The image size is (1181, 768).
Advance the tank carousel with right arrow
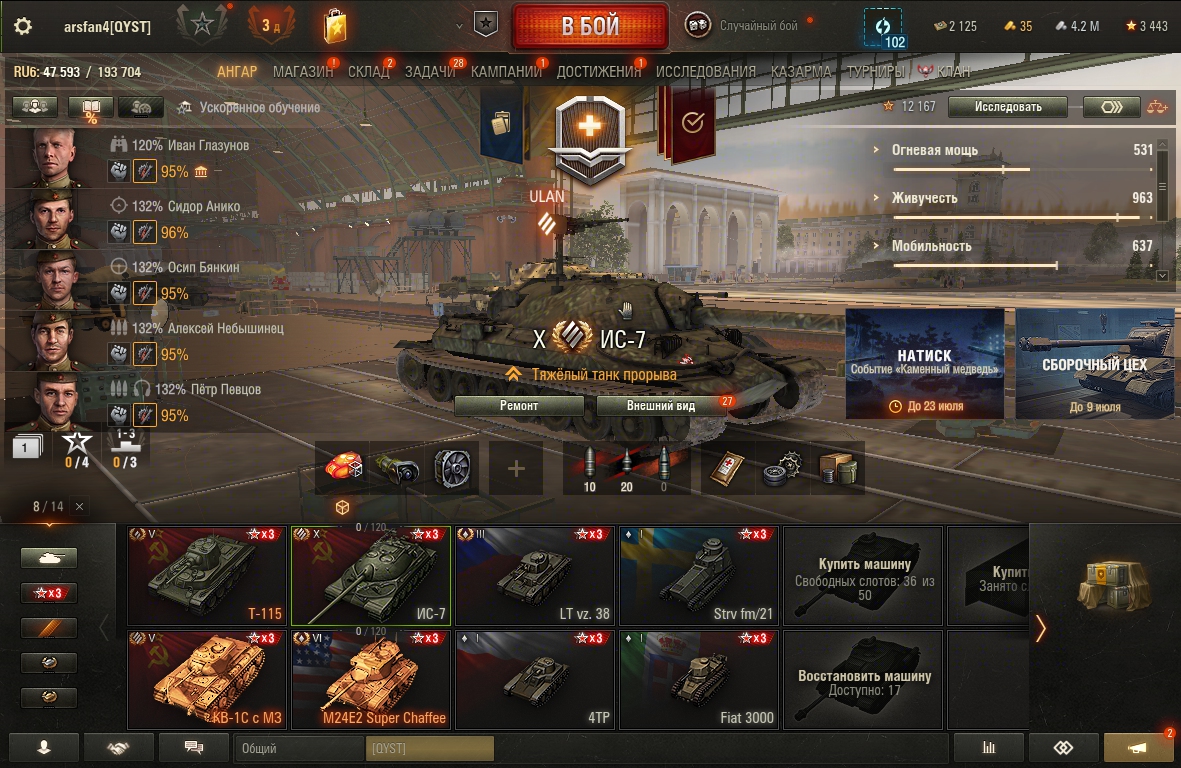click(1041, 628)
